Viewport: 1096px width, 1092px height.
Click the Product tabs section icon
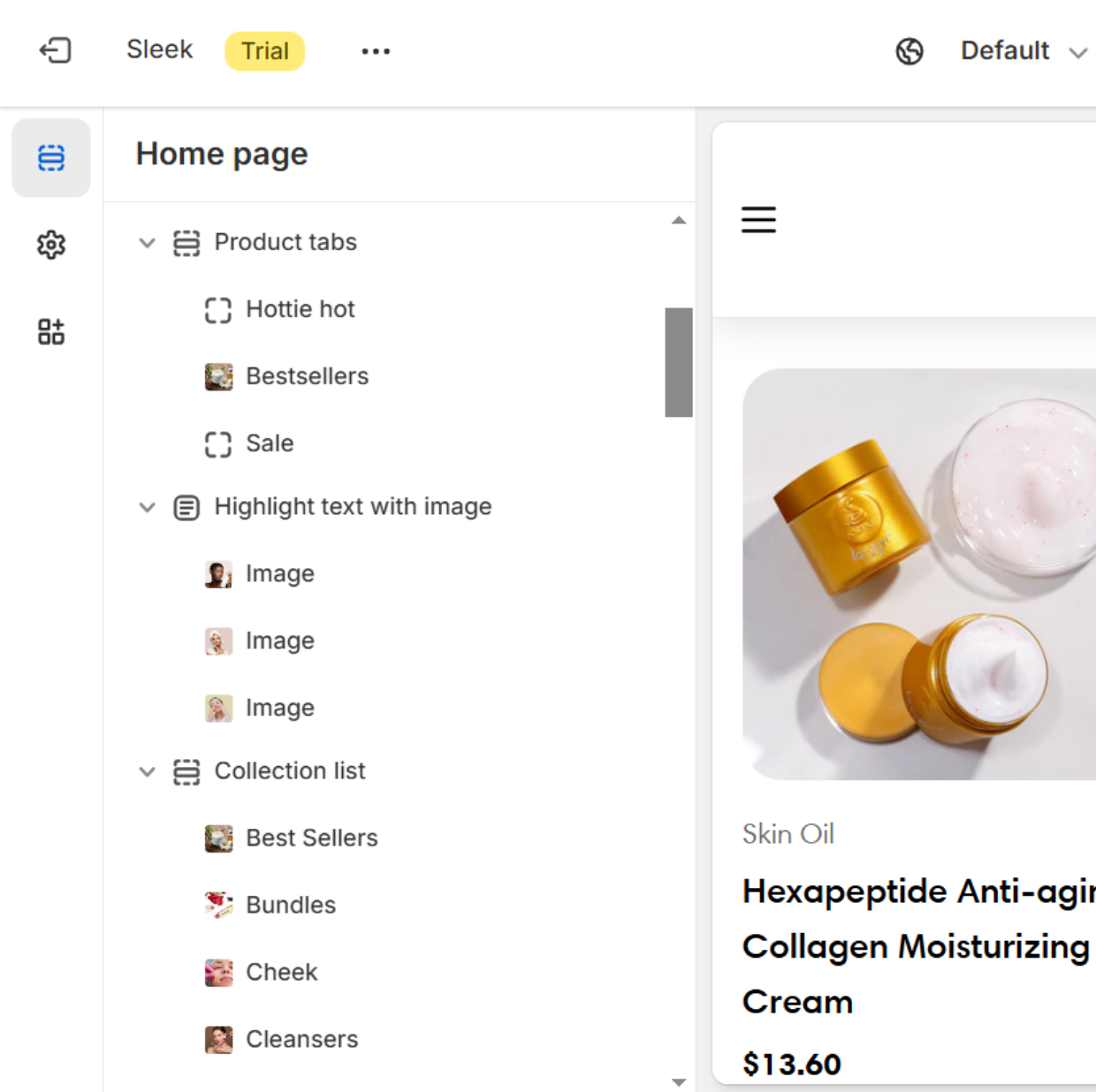click(186, 243)
